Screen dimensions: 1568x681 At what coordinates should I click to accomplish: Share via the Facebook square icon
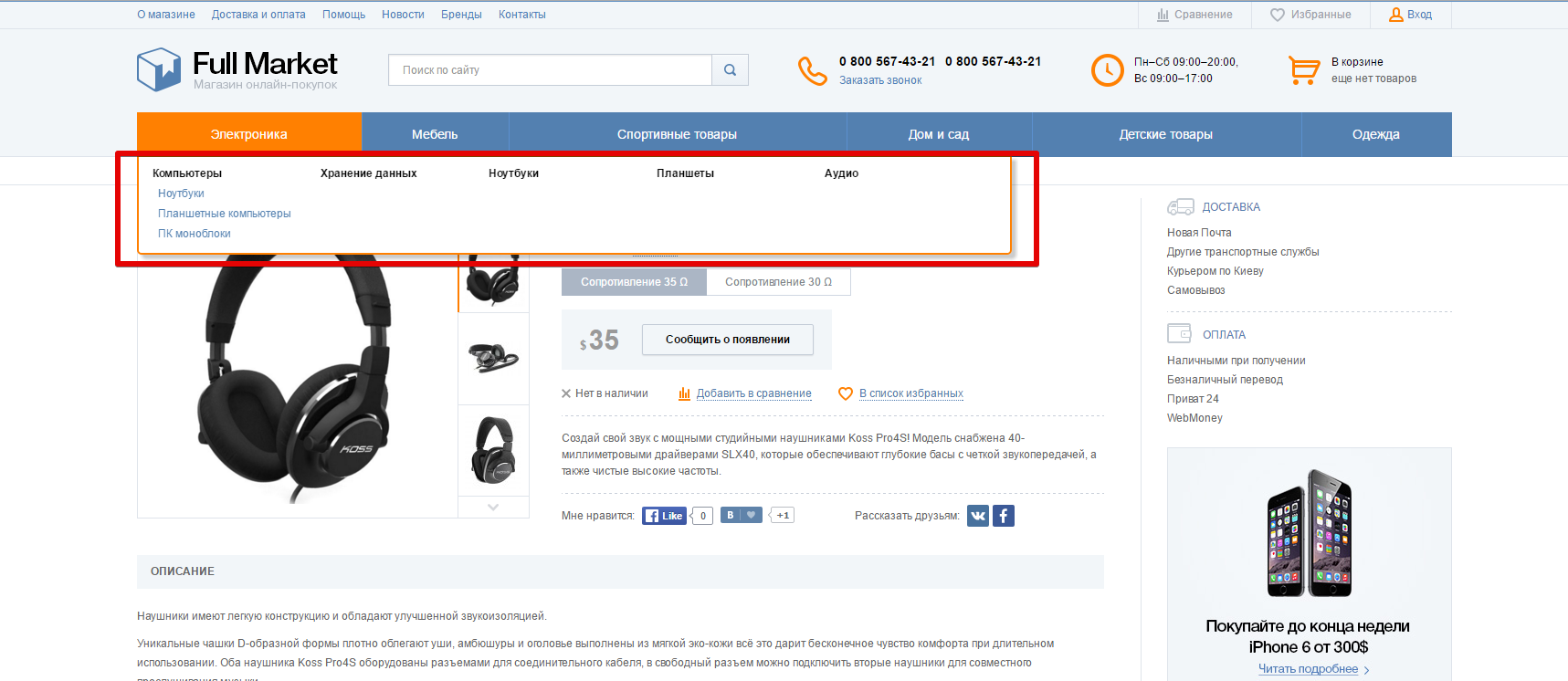tap(1003, 516)
